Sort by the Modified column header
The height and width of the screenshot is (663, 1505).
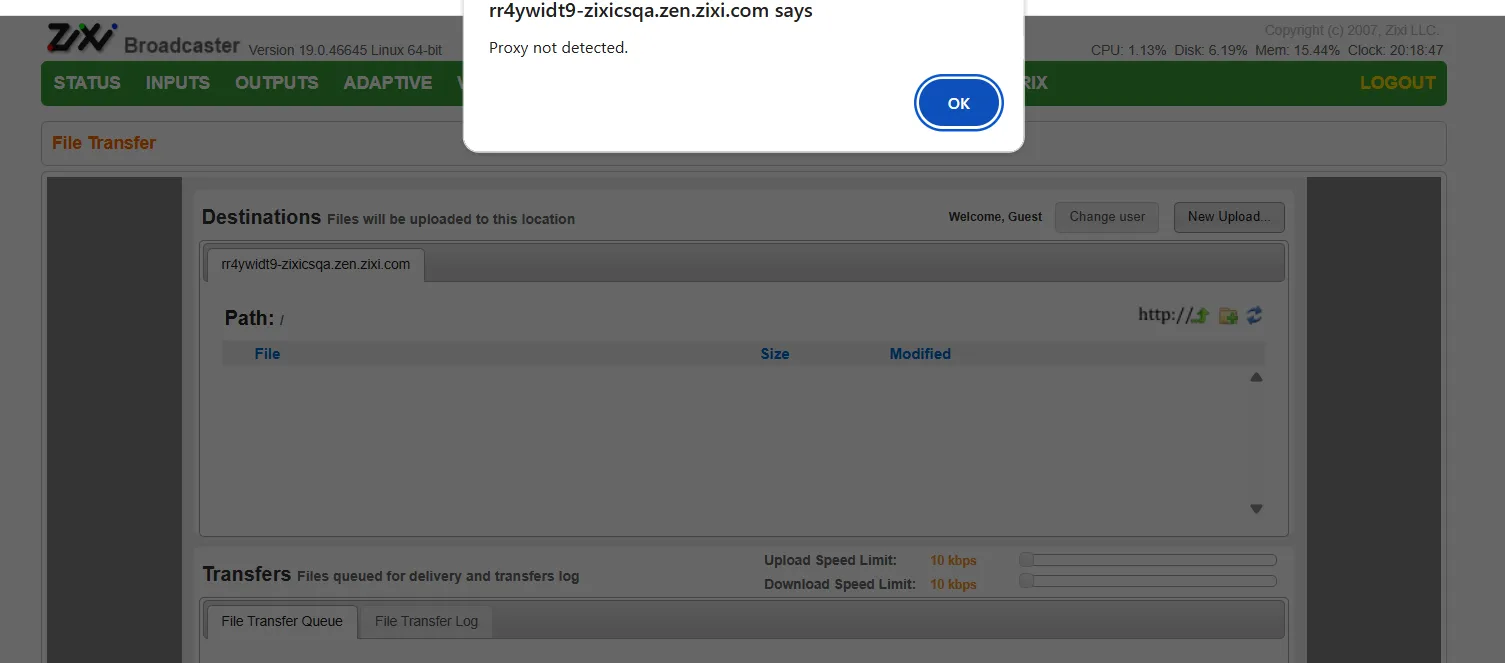point(920,354)
